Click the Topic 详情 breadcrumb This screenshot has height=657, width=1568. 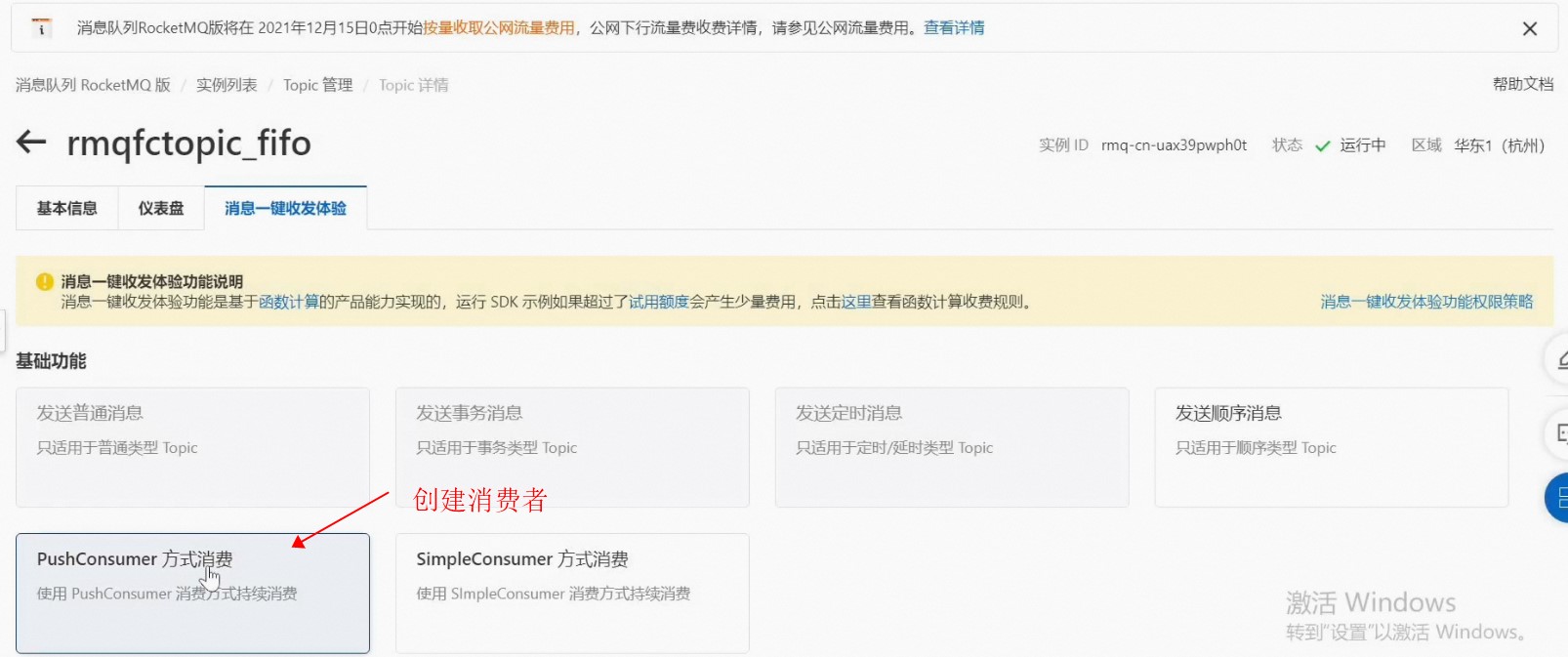click(414, 85)
